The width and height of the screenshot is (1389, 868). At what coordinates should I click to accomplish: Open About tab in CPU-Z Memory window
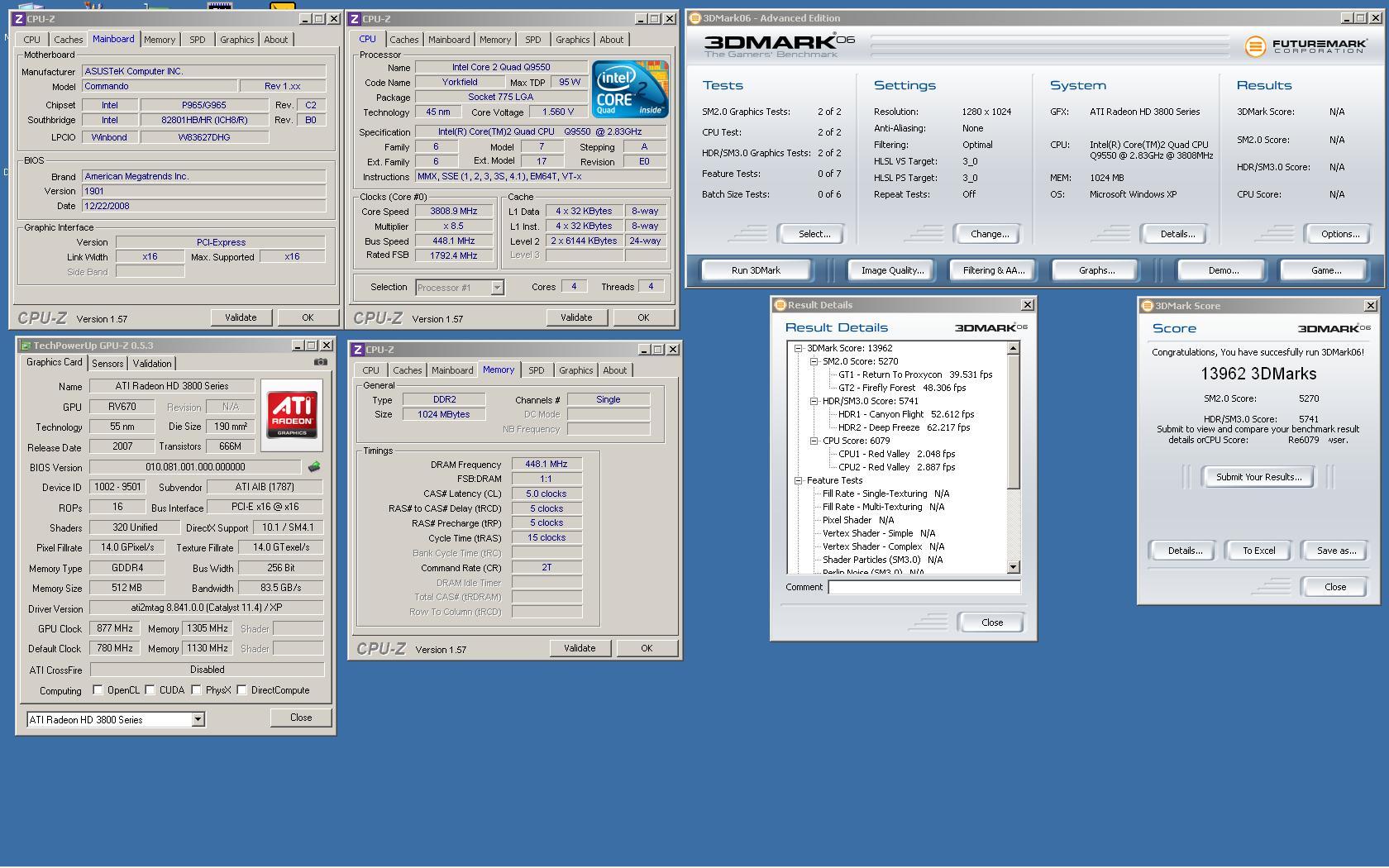click(x=615, y=370)
